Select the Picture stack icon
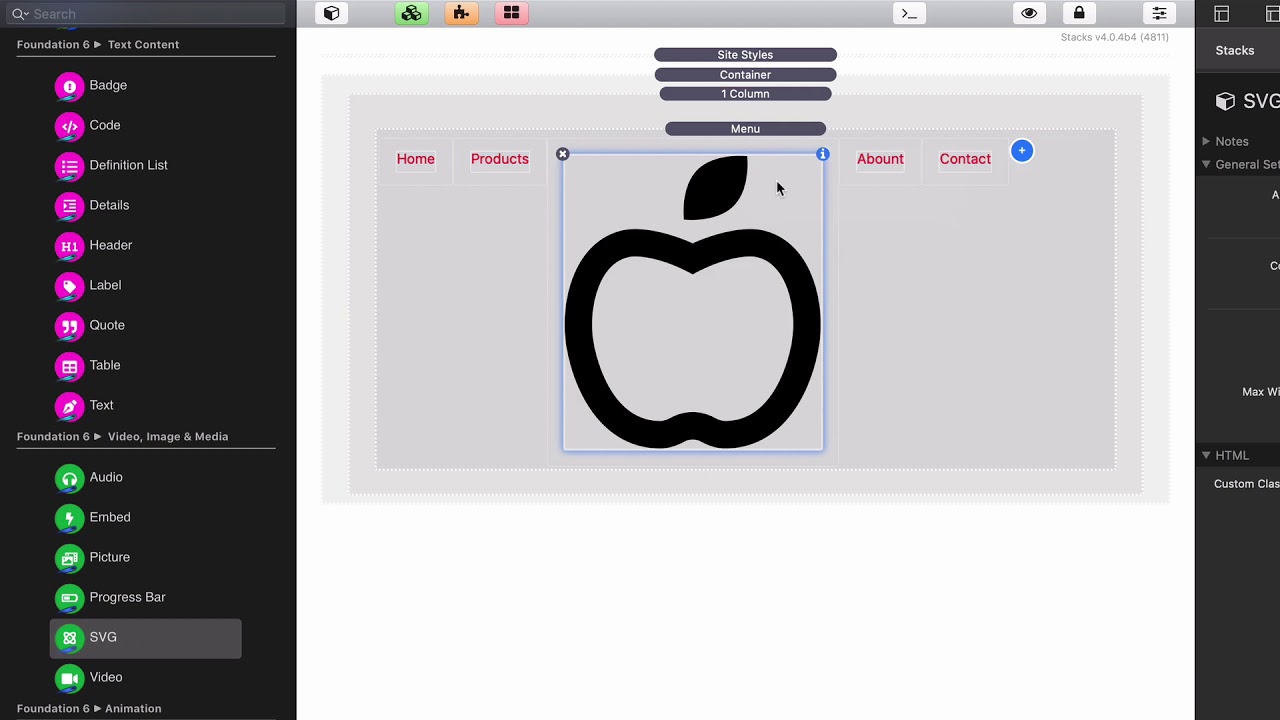The image size is (1280, 720). pyautogui.click(x=69, y=558)
